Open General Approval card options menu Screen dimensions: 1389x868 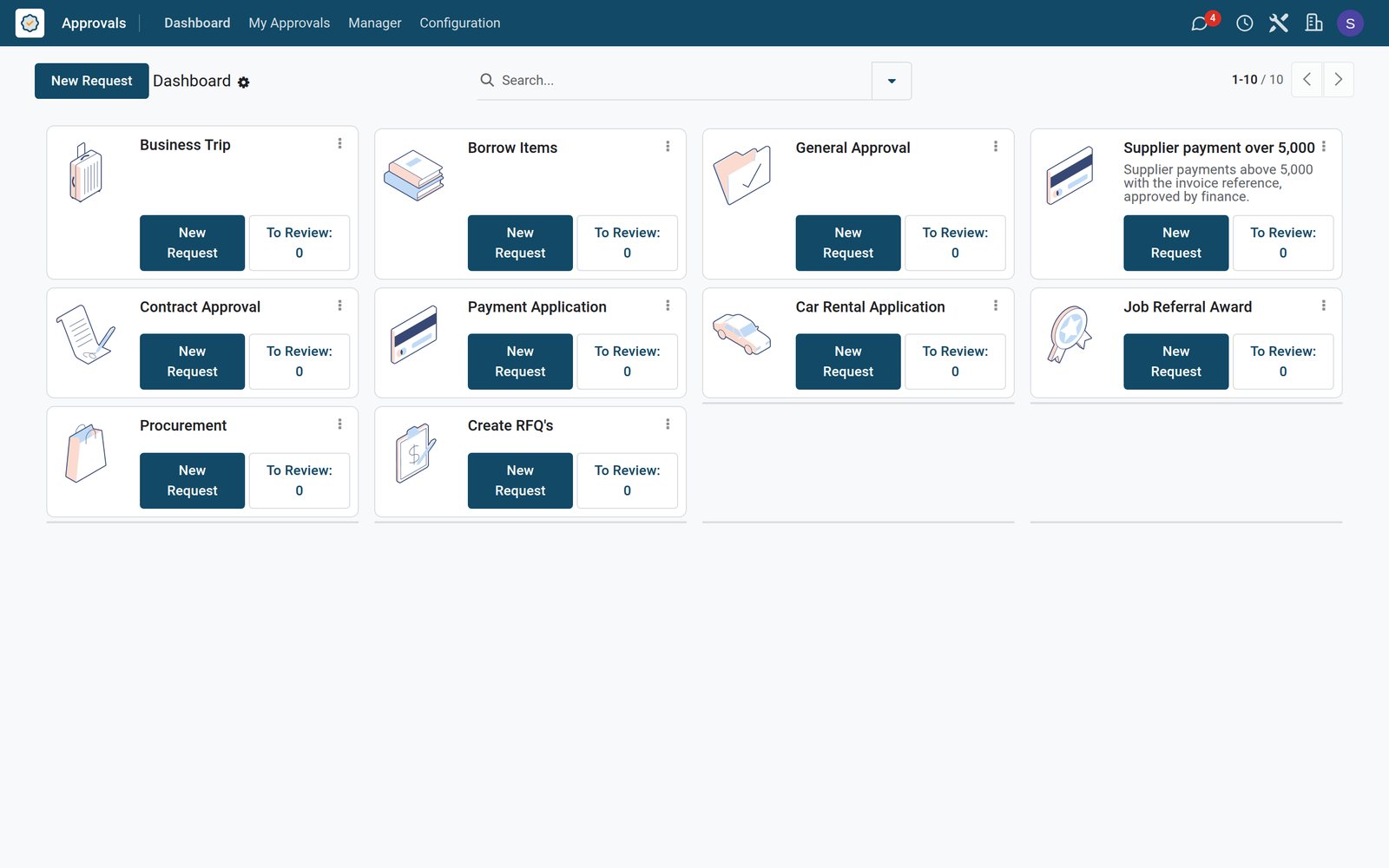pos(996,147)
